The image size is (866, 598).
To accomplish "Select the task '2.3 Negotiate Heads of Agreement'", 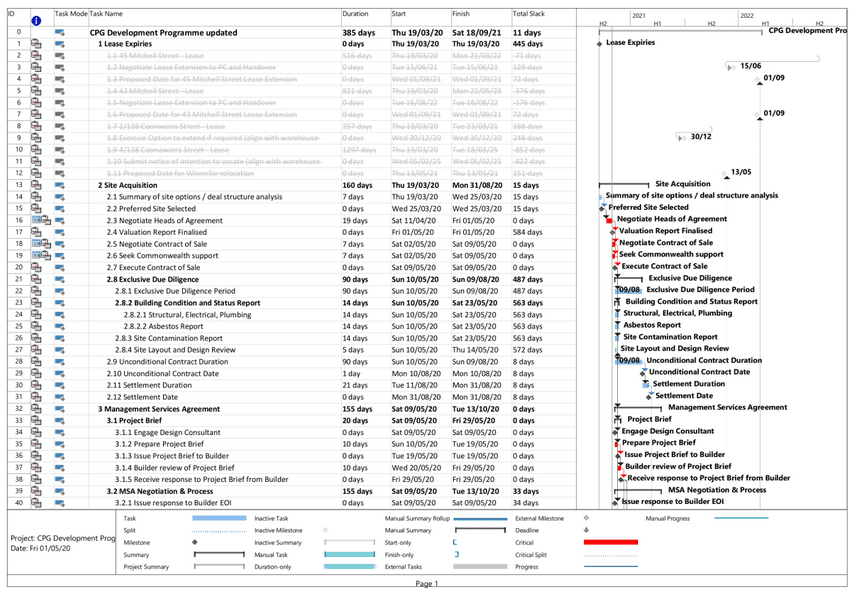I will point(165,220).
